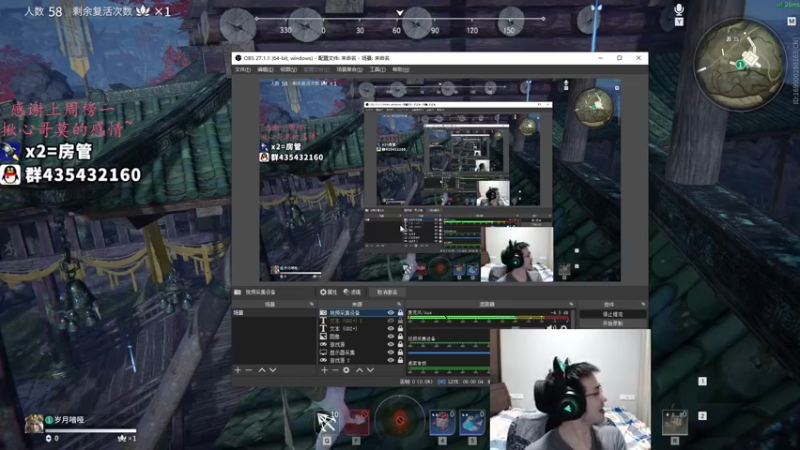Remove the selected source with the minus icon
The image size is (800, 450).
(x=335, y=370)
